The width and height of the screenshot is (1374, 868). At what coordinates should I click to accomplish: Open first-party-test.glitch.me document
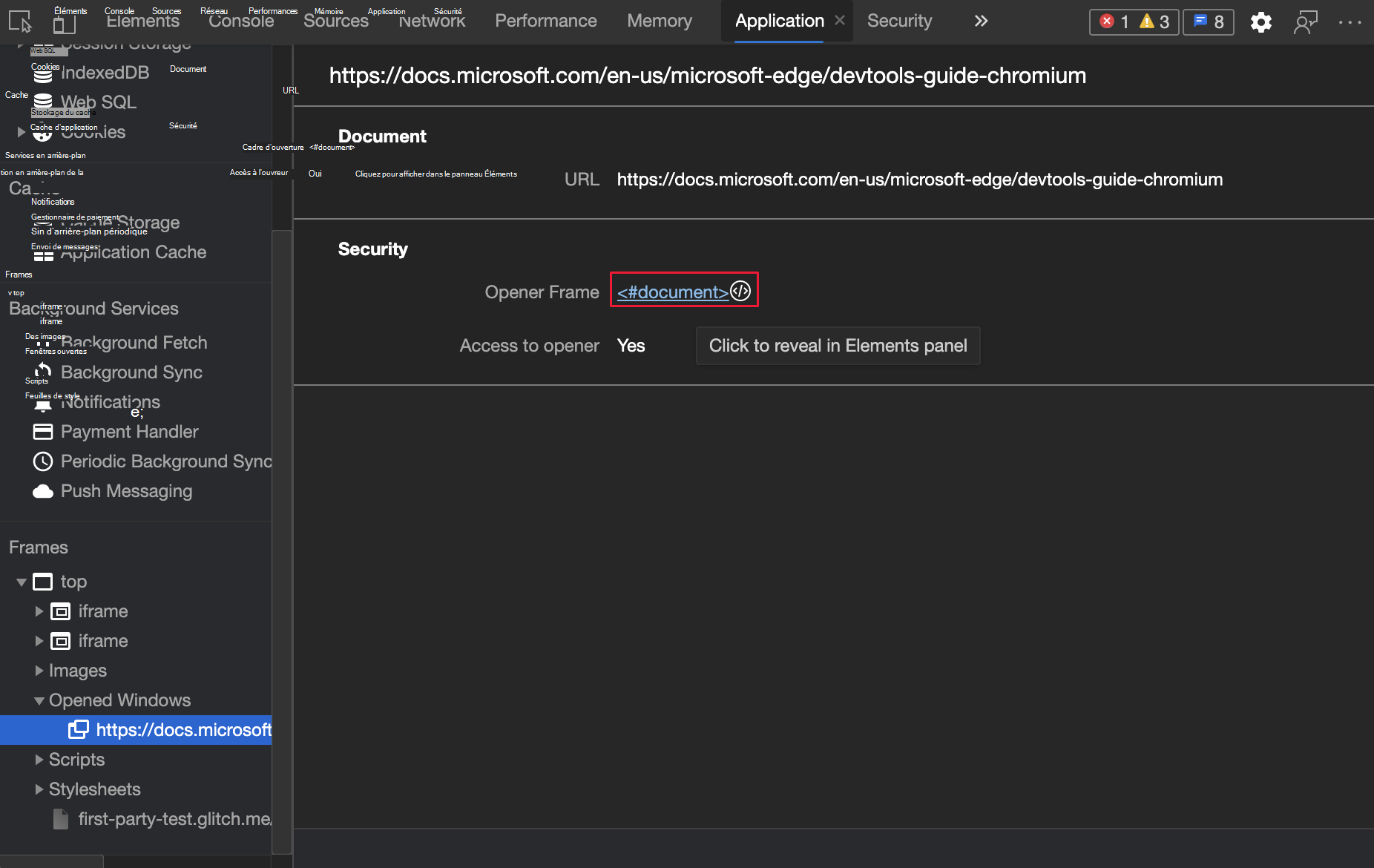pos(175,819)
